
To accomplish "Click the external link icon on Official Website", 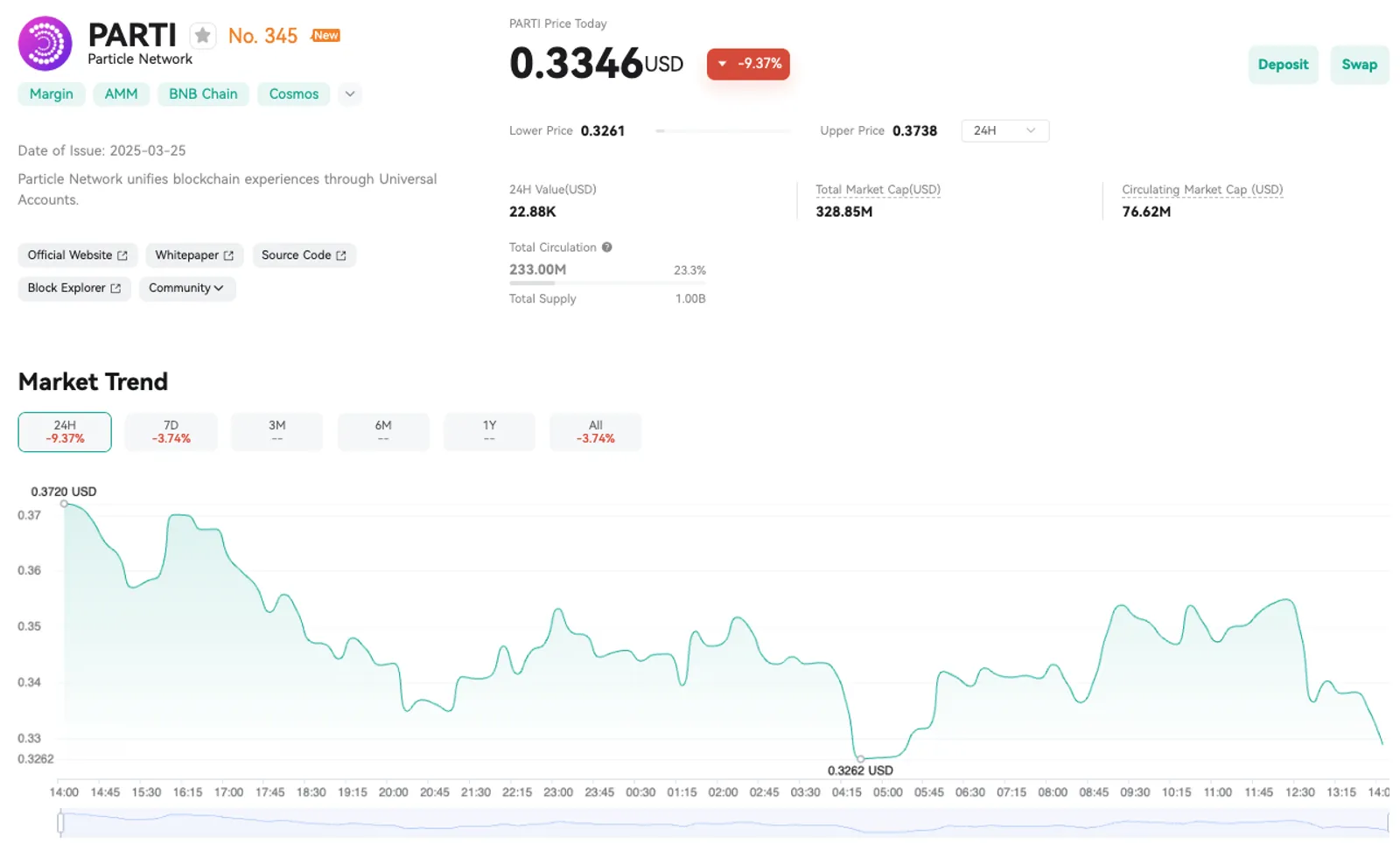I will point(122,255).
